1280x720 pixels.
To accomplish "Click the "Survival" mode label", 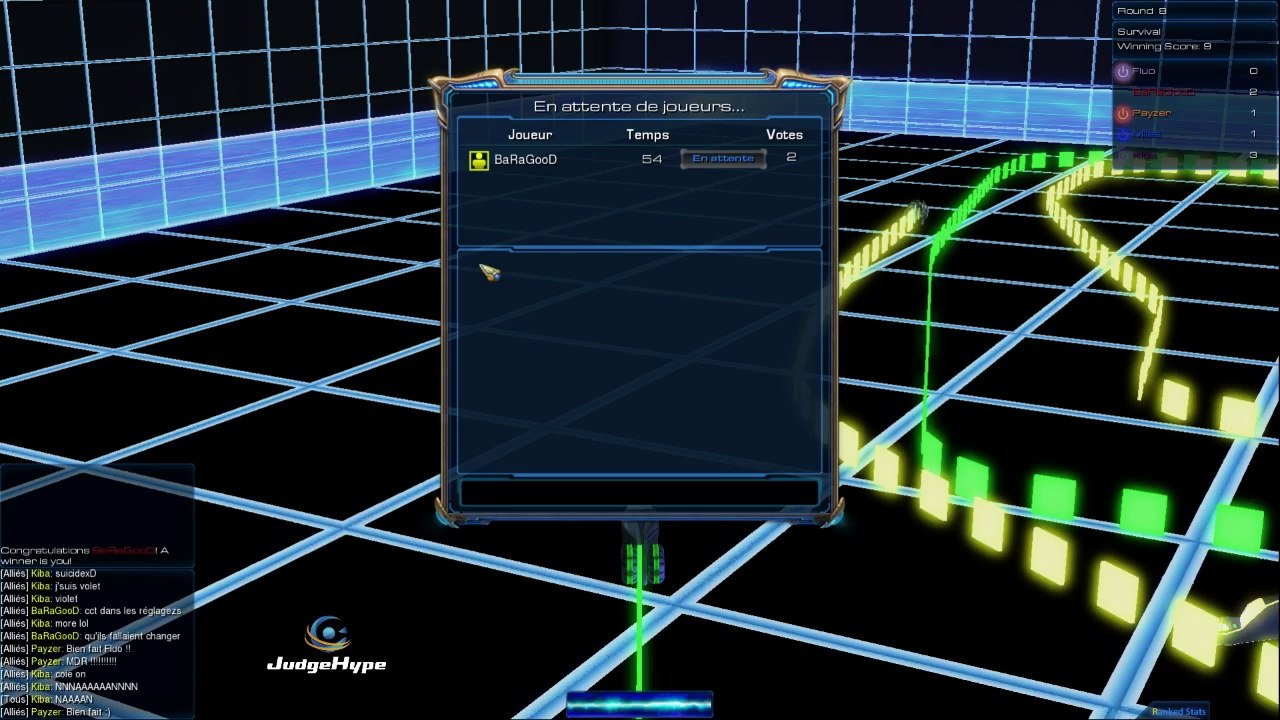I will coord(1139,32).
